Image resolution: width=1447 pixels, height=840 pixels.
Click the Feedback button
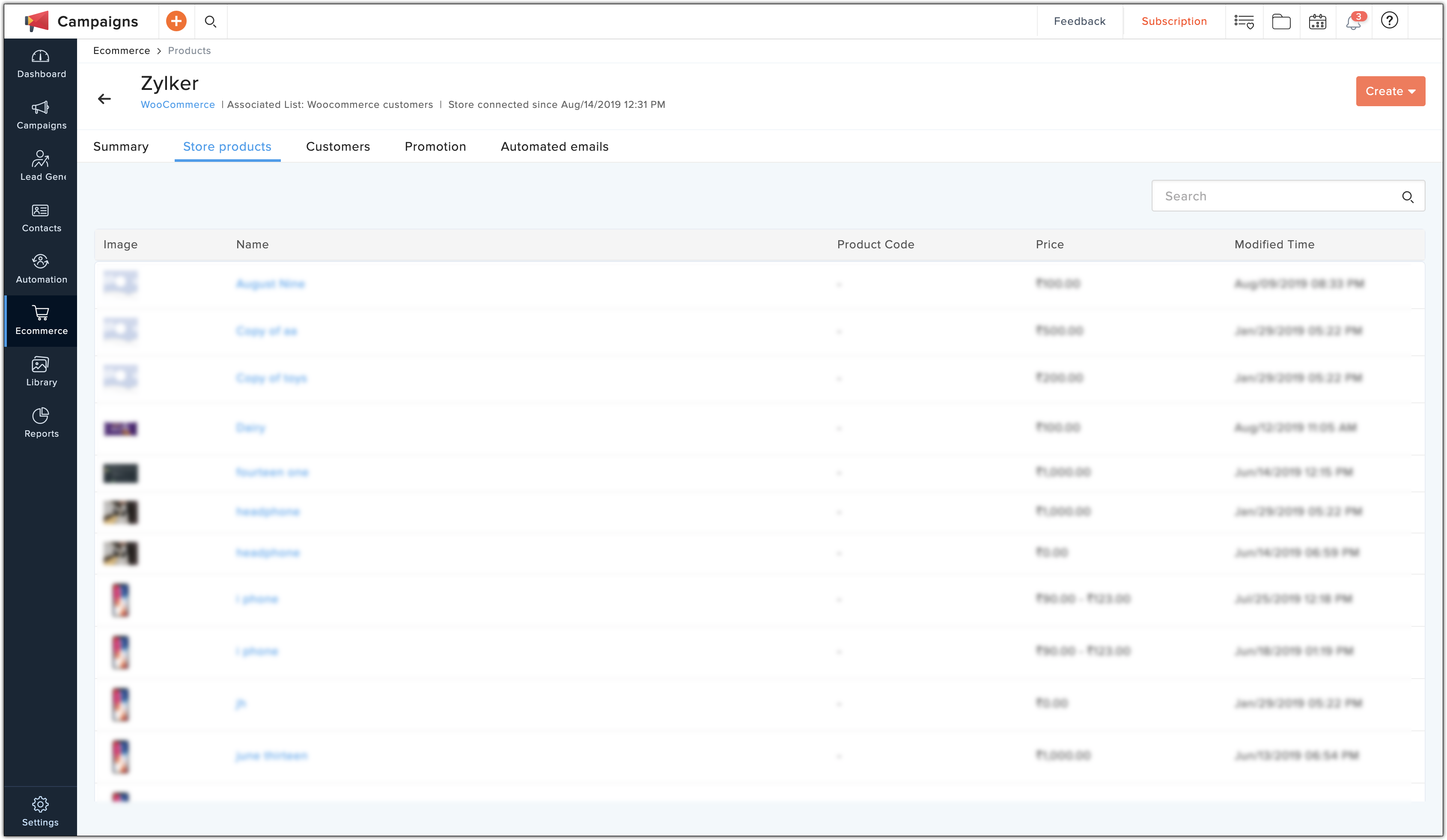(1079, 21)
